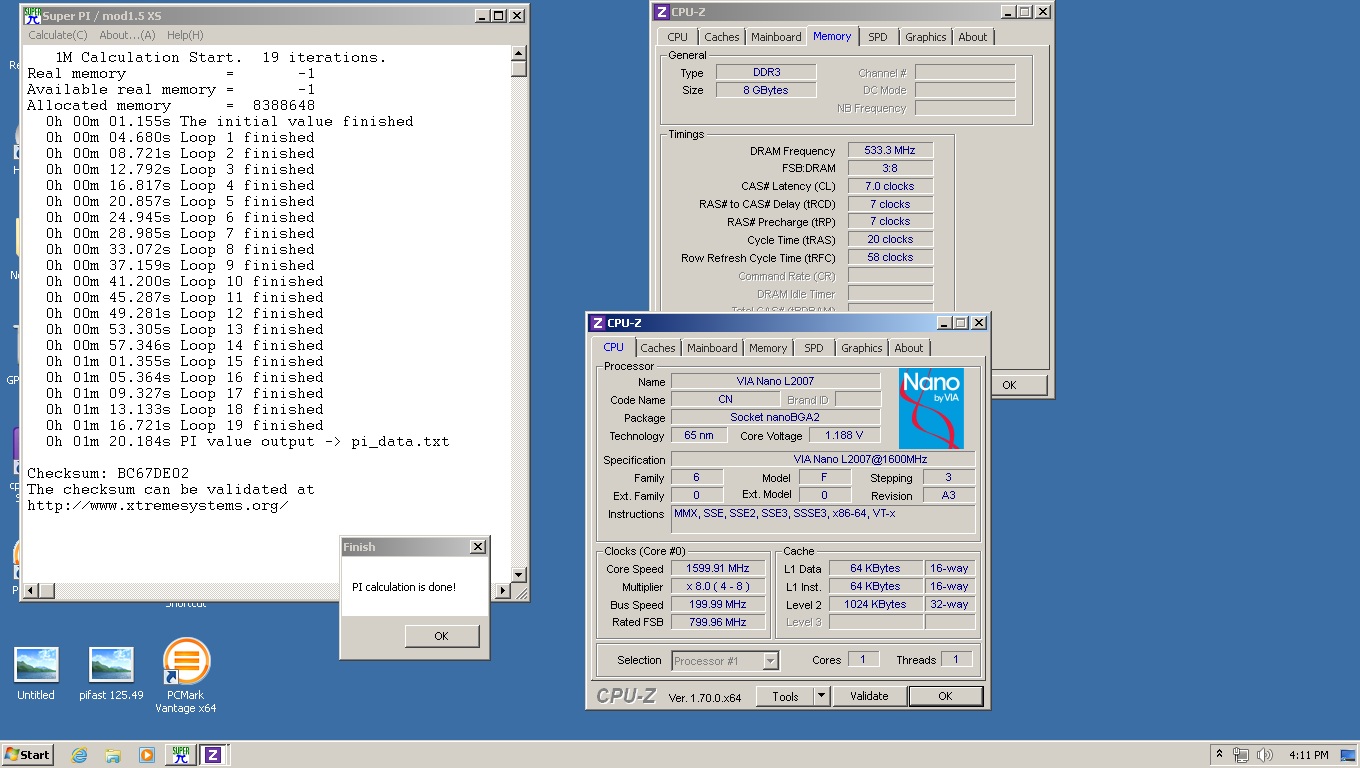The image size is (1360, 768).
Task: Switch to SPD tab in front CPU-Z window
Action: click(814, 348)
